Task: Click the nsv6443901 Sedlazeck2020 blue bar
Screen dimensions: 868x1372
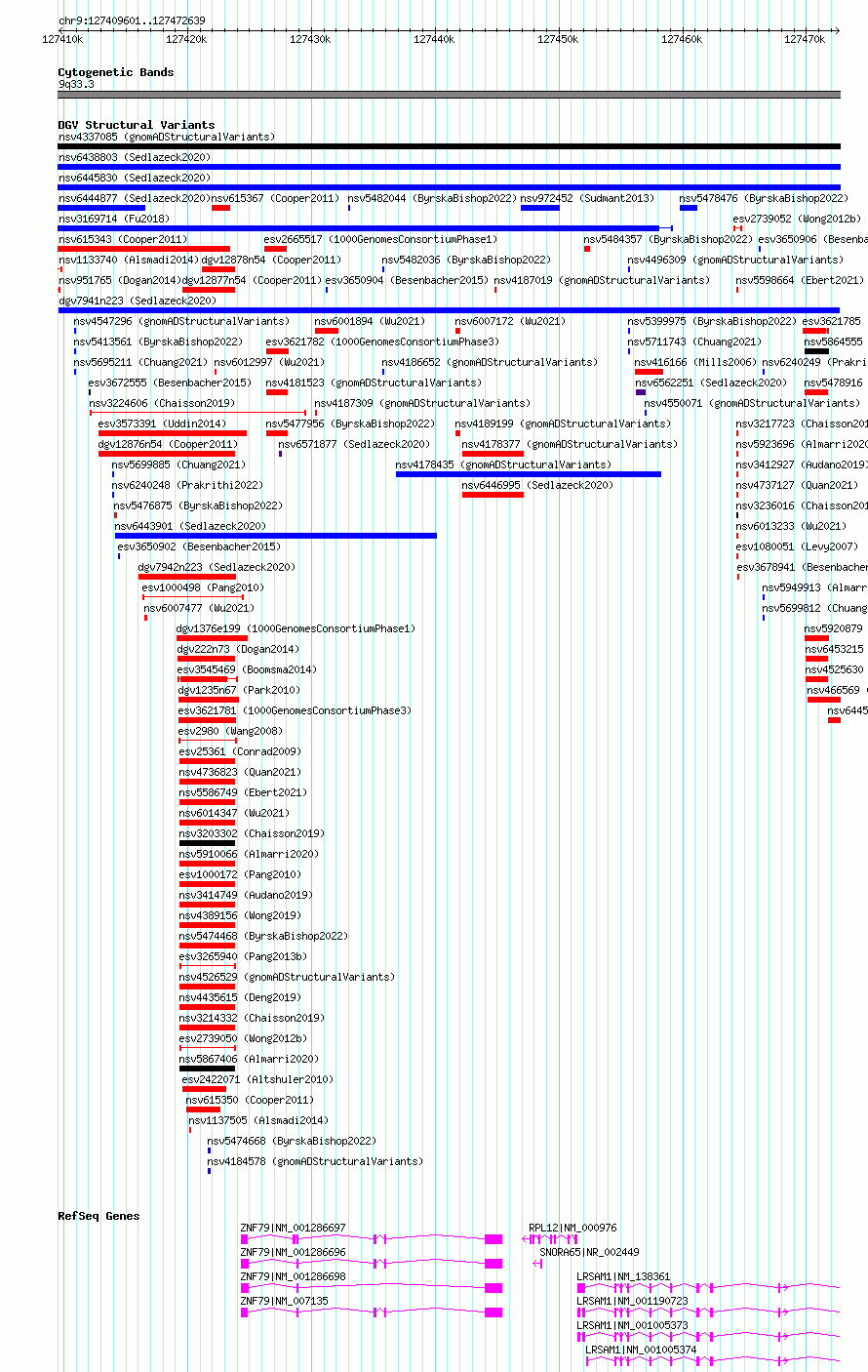Action: point(276,536)
